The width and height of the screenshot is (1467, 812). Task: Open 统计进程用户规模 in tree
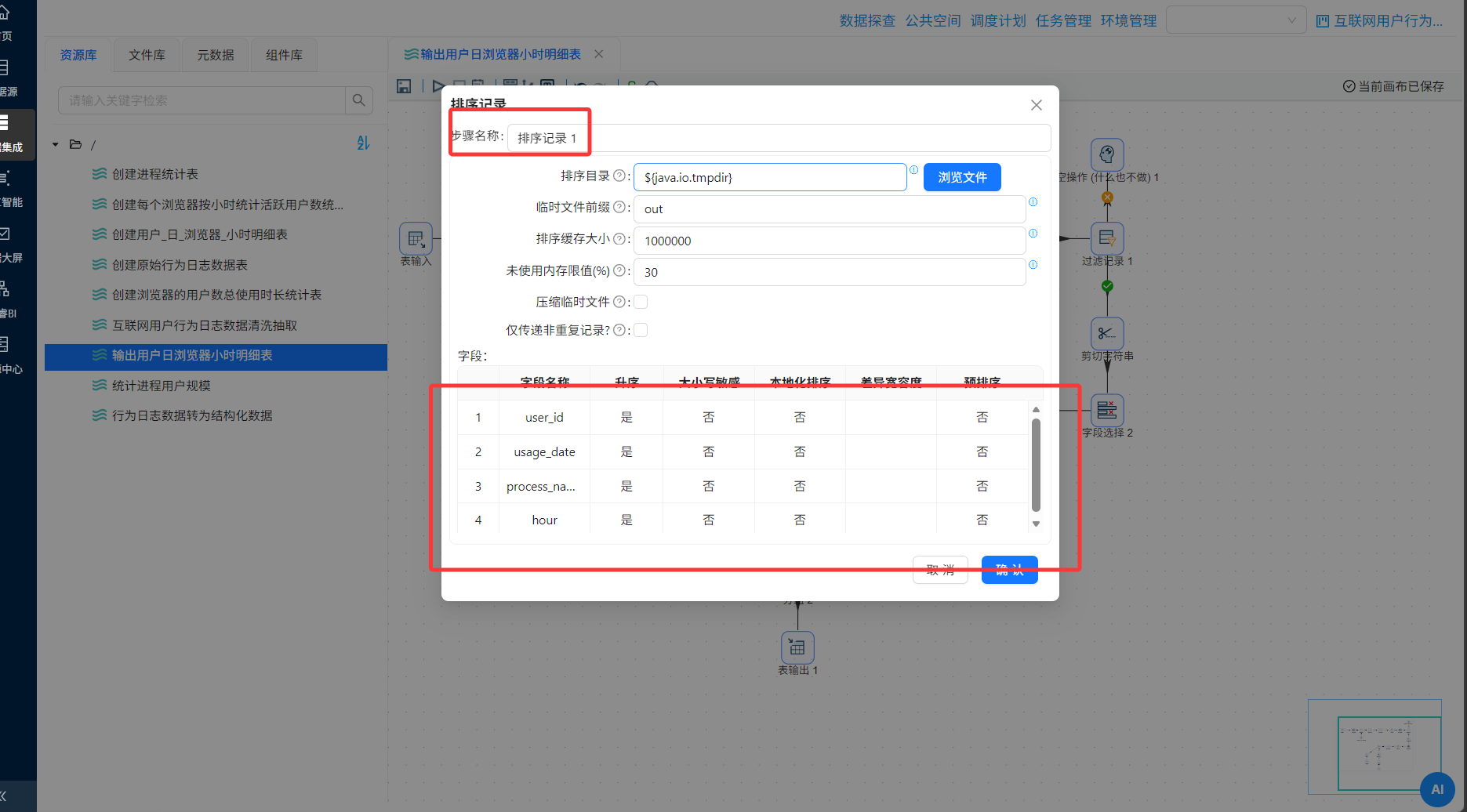[x=161, y=386]
